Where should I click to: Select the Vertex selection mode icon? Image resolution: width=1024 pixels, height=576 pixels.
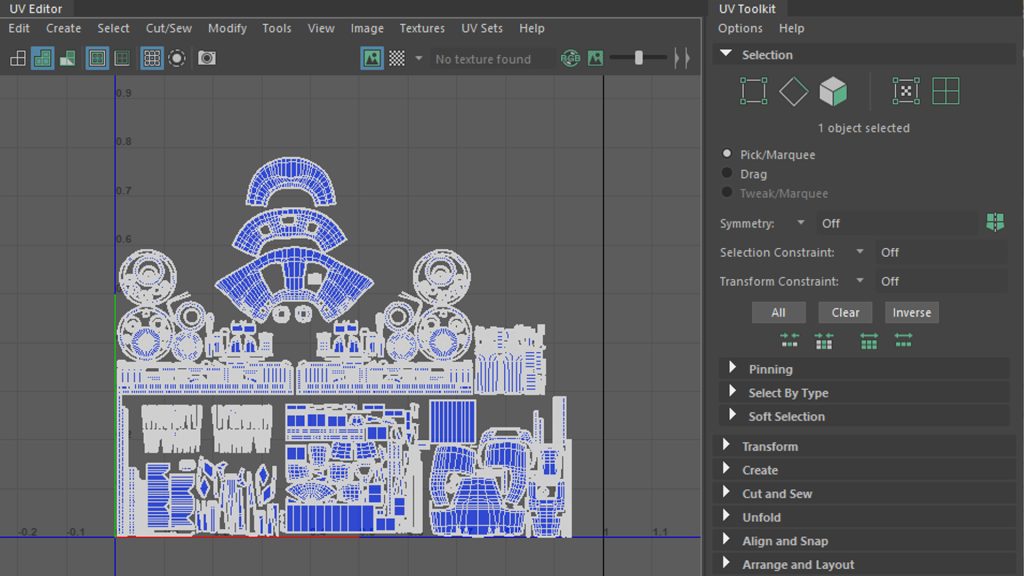[x=753, y=92]
